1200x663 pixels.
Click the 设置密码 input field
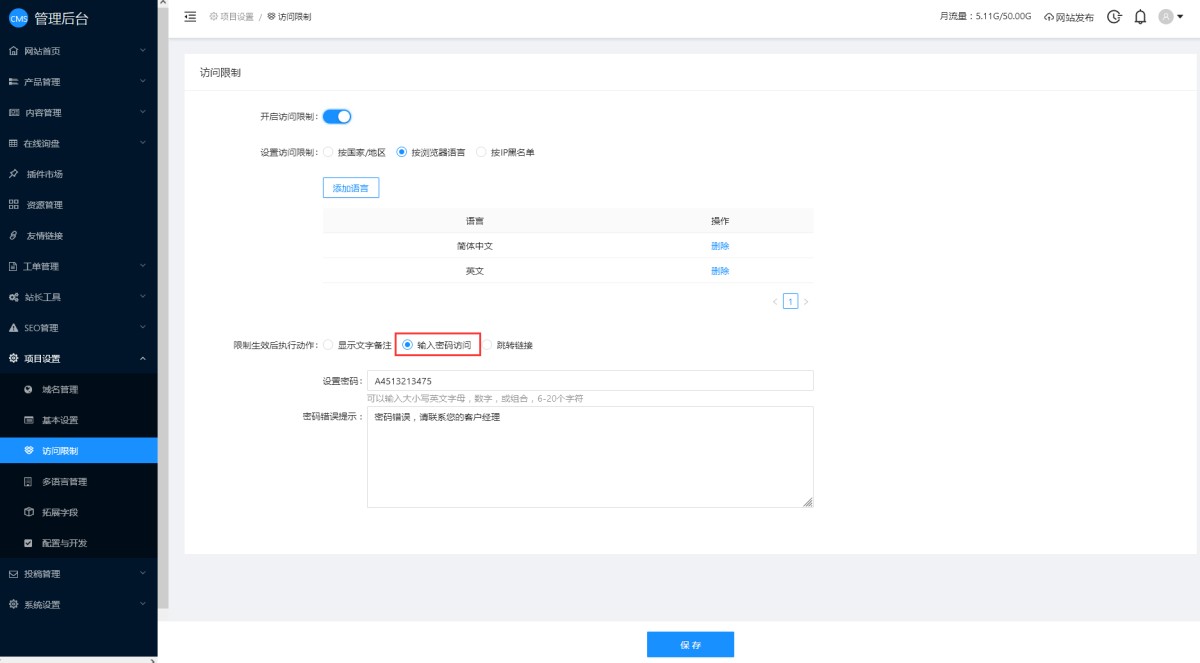point(590,381)
